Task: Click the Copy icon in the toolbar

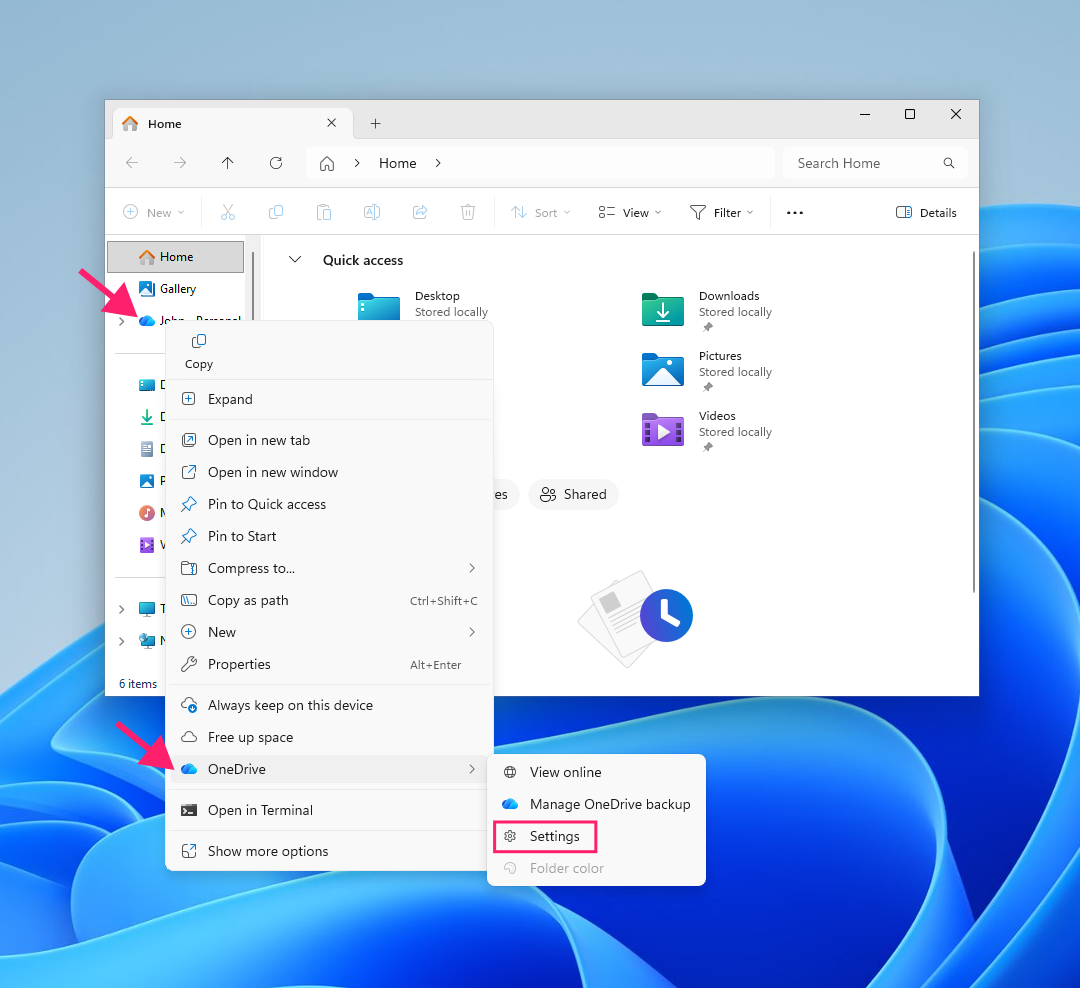Action: tap(276, 212)
